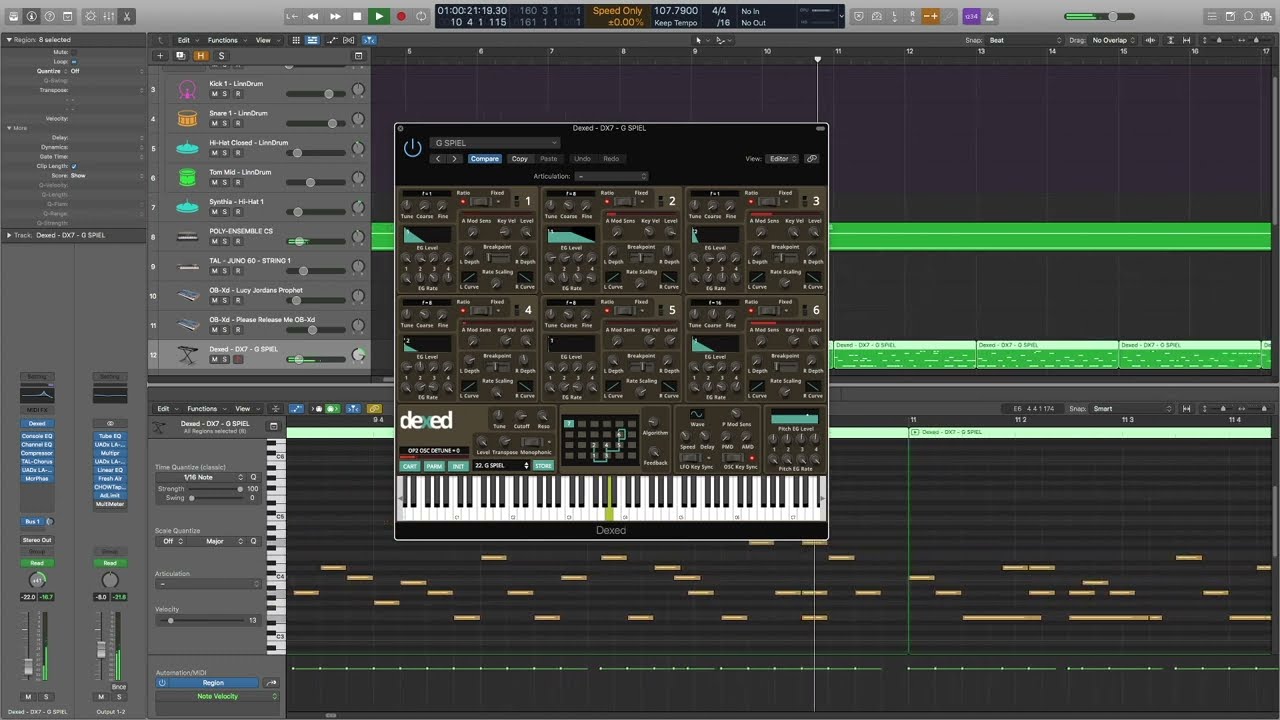
Task: Toggle the Dexed plugin power button
Action: point(412,148)
